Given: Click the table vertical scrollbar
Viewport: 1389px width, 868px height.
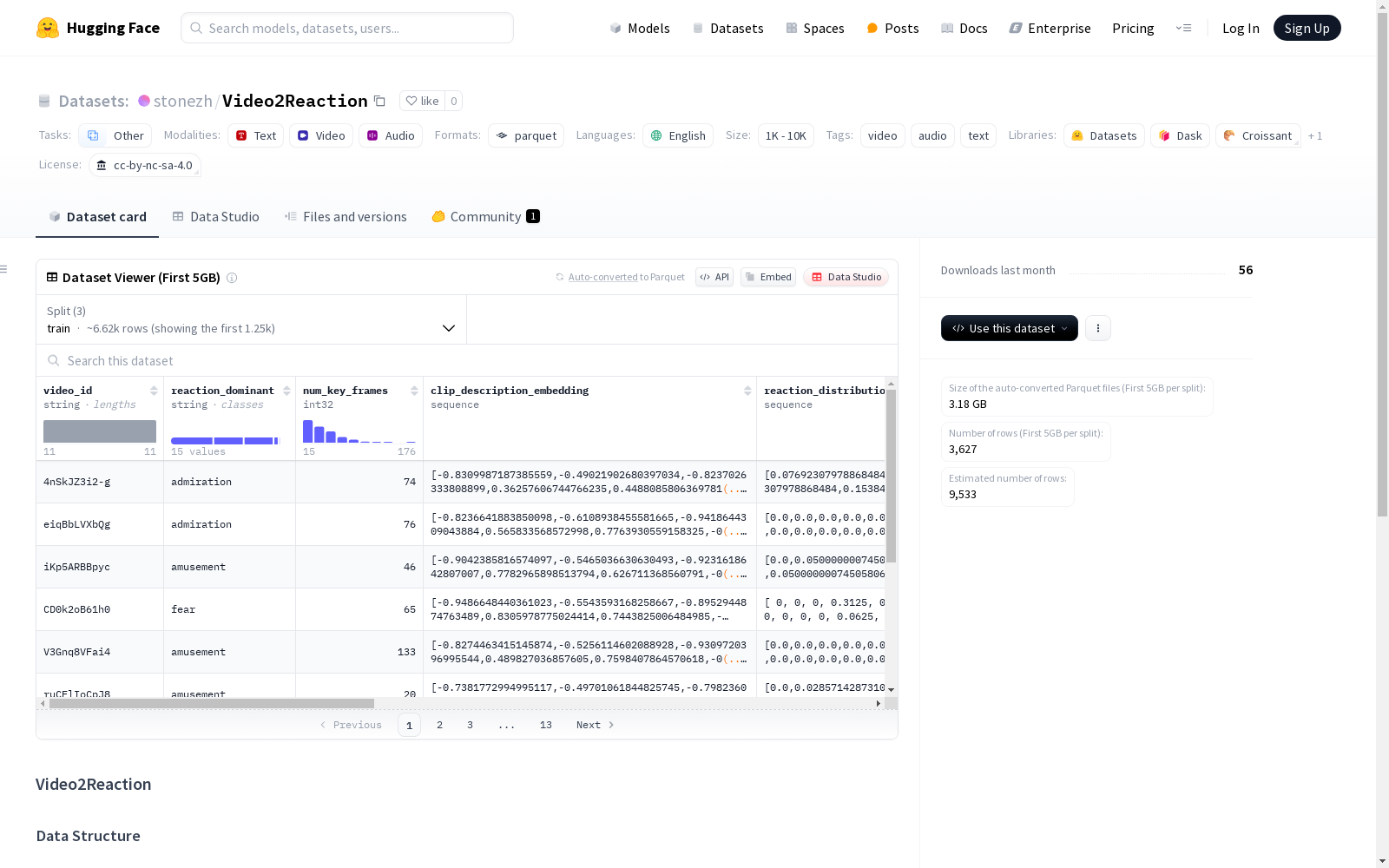Looking at the screenshot, I should coord(891,476).
